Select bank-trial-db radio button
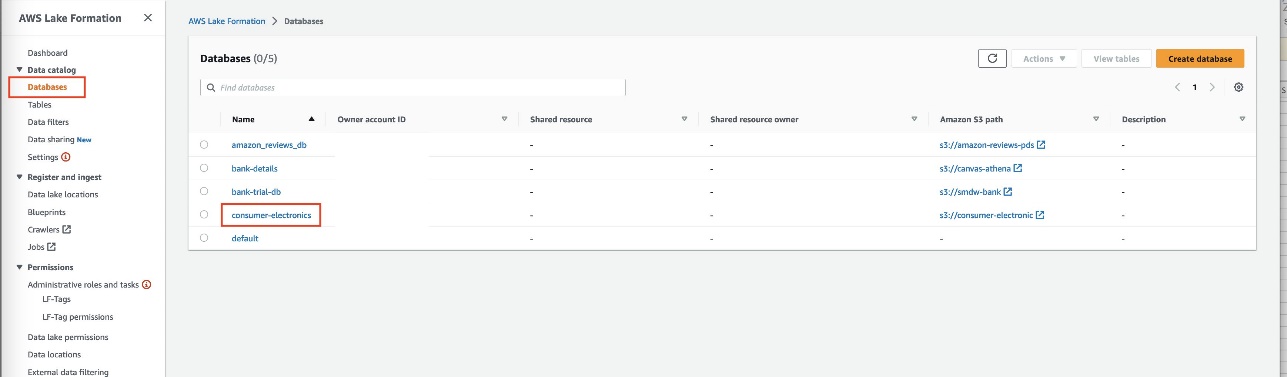The image size is (1287, 377). tap(204, 190)
